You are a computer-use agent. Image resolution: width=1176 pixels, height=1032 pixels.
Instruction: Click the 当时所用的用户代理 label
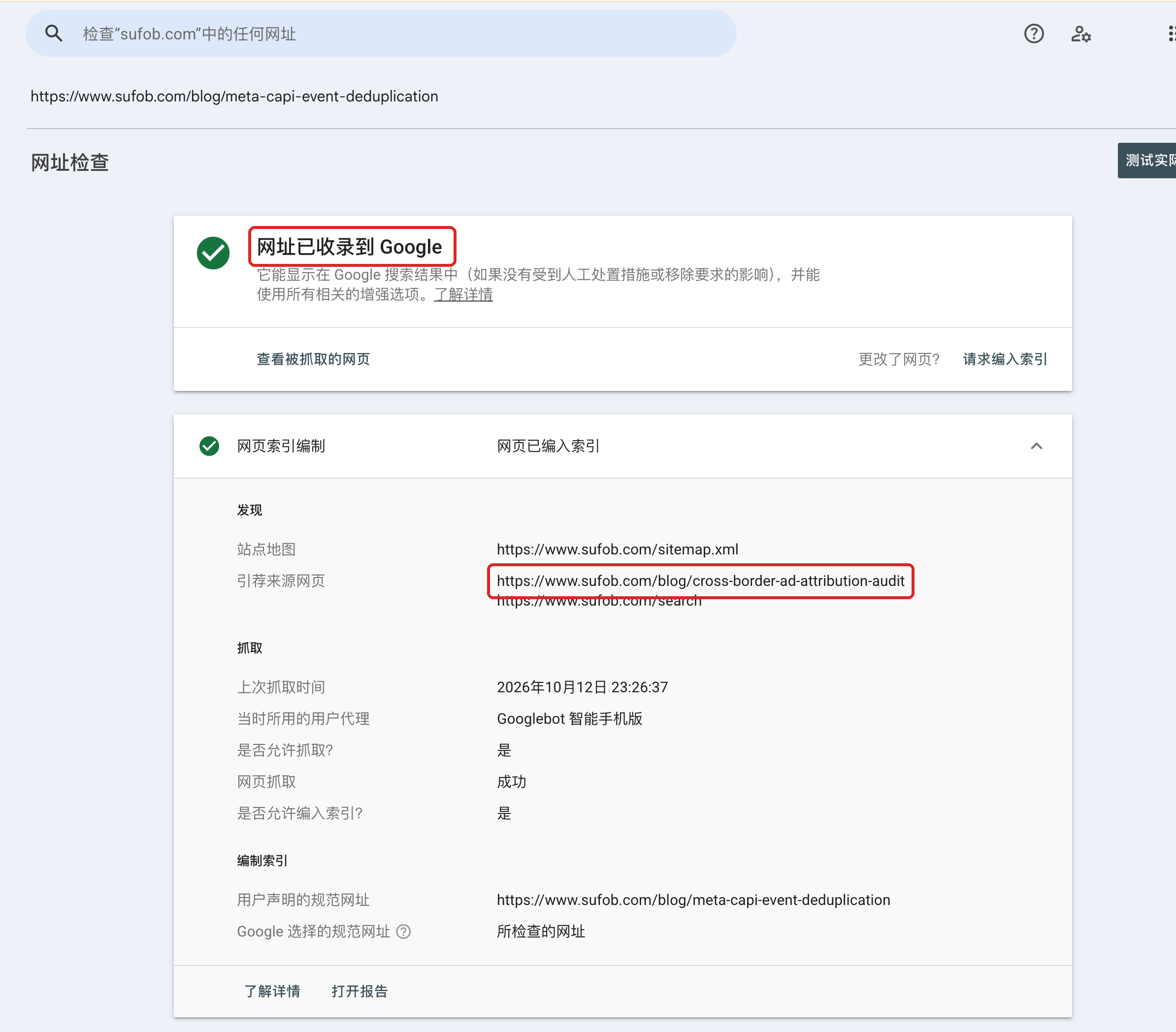[303, 718]
